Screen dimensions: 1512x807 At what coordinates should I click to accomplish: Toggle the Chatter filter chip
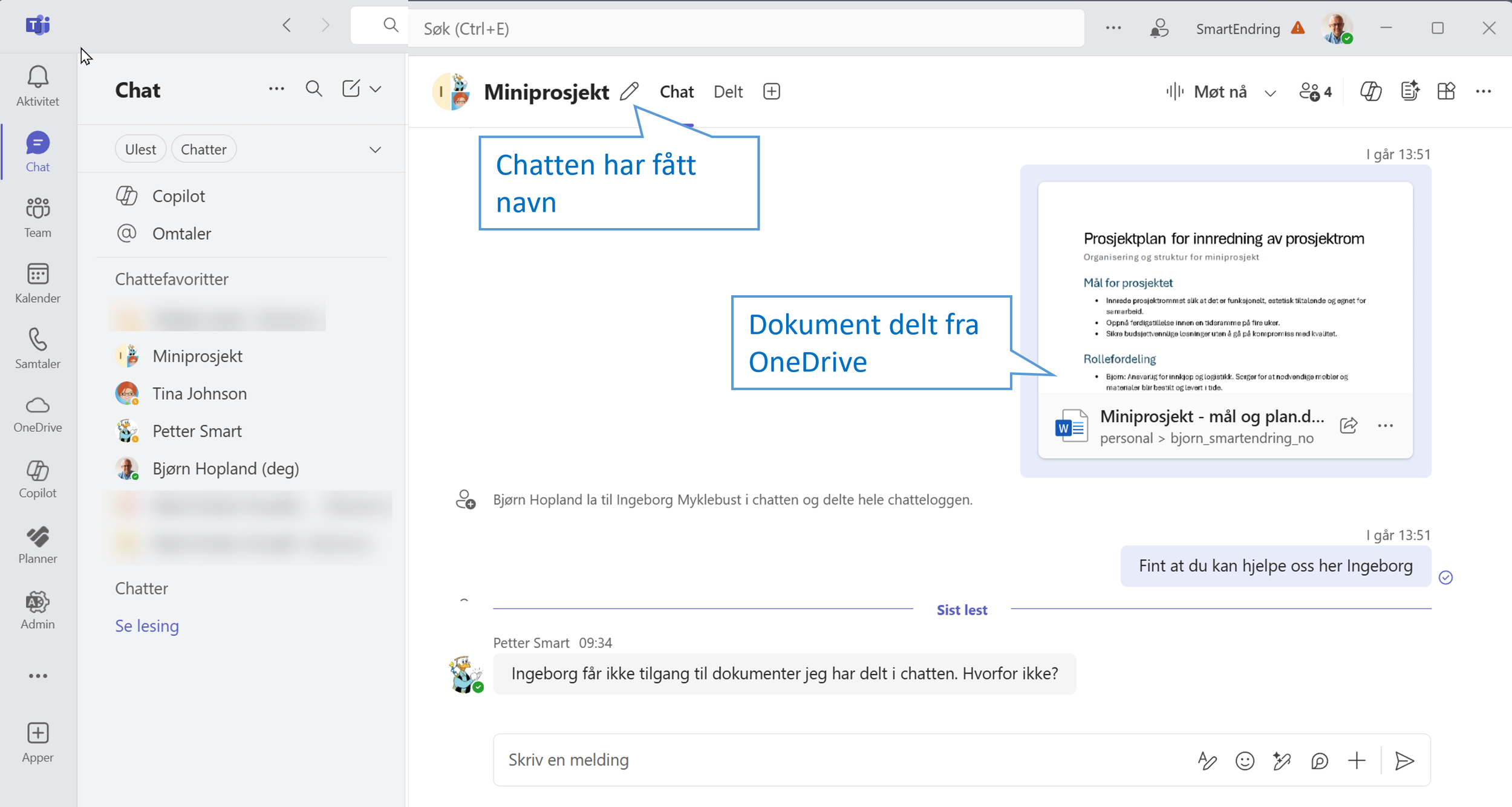203,149
